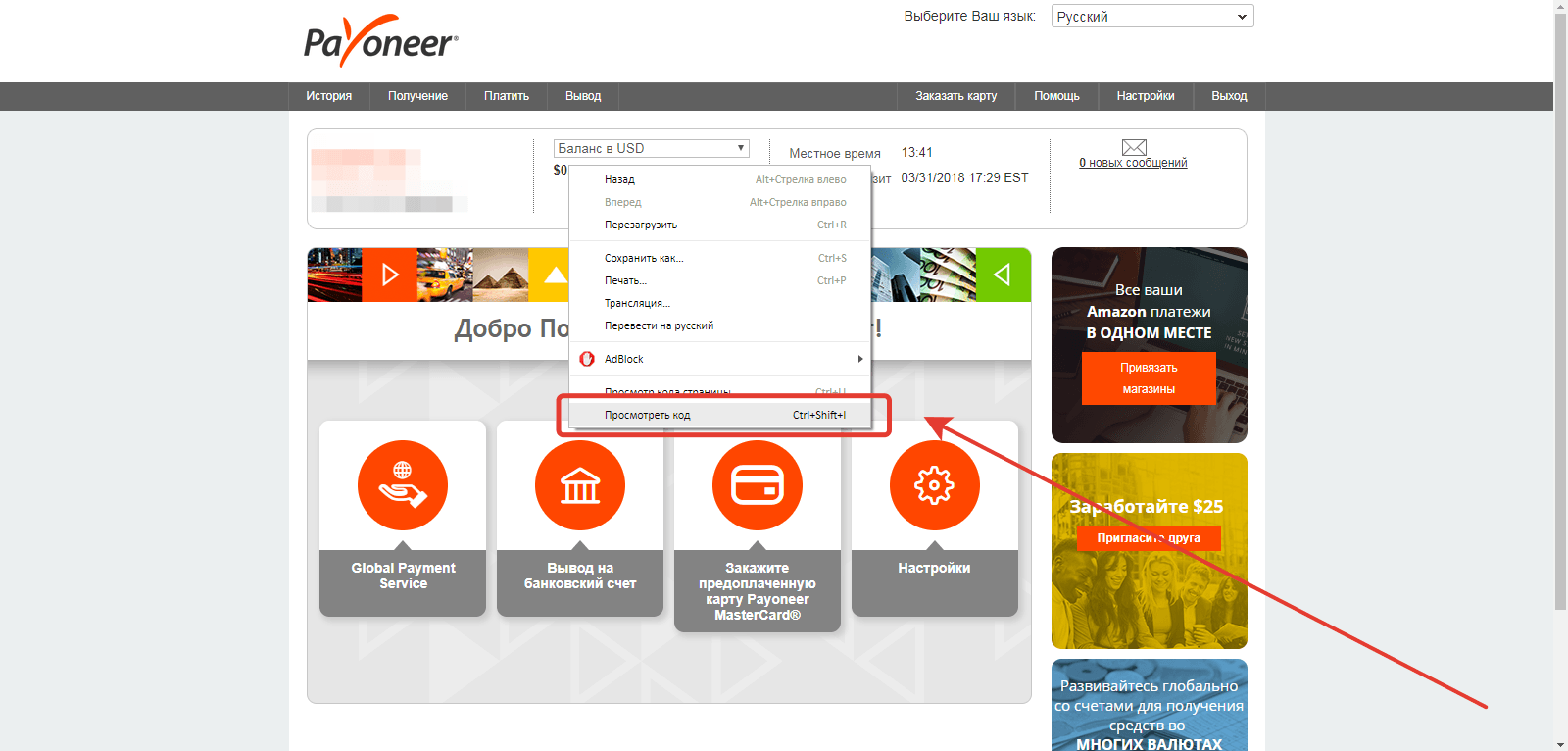The image size is (1568, 751).
Task: Open the Платить menu
Action: [507, 96]
